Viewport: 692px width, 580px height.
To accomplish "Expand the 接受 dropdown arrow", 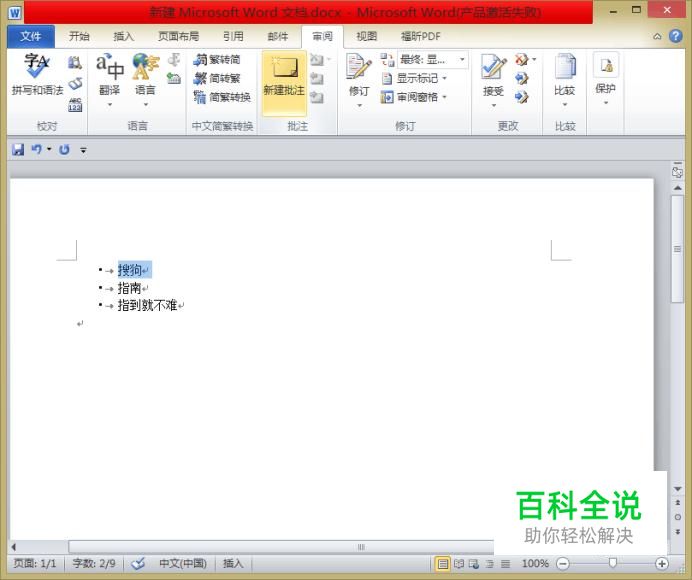I will pos(493,105).
